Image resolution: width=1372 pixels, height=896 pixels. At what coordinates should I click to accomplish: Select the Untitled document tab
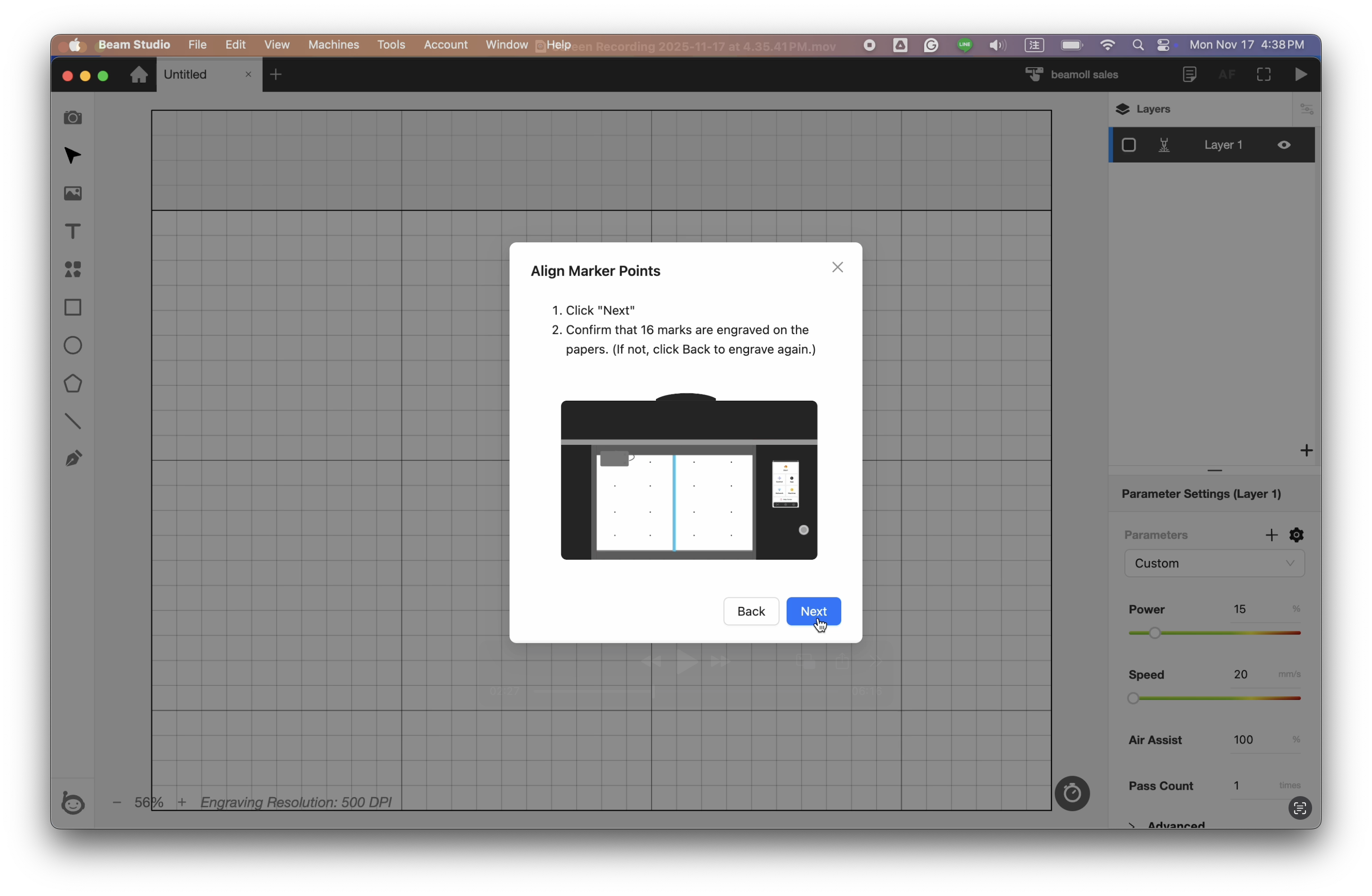click(x=209, y=74)
